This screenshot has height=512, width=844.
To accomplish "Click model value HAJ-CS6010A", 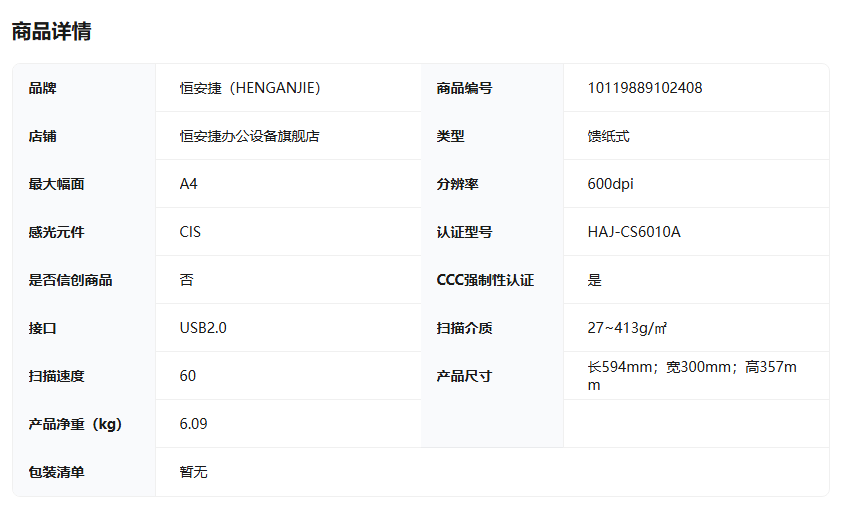I will [x=634, y=232].
